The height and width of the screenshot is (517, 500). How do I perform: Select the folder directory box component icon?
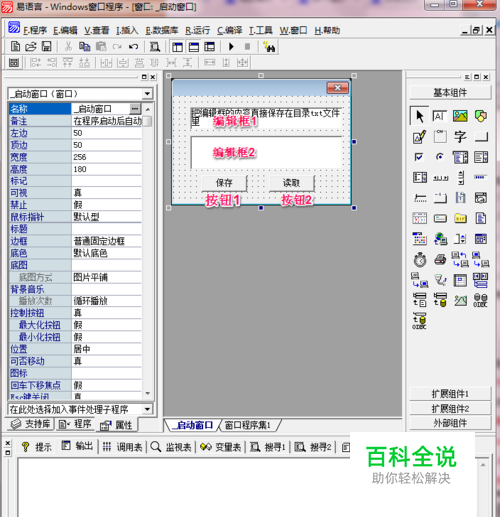(x=460, y=219)
